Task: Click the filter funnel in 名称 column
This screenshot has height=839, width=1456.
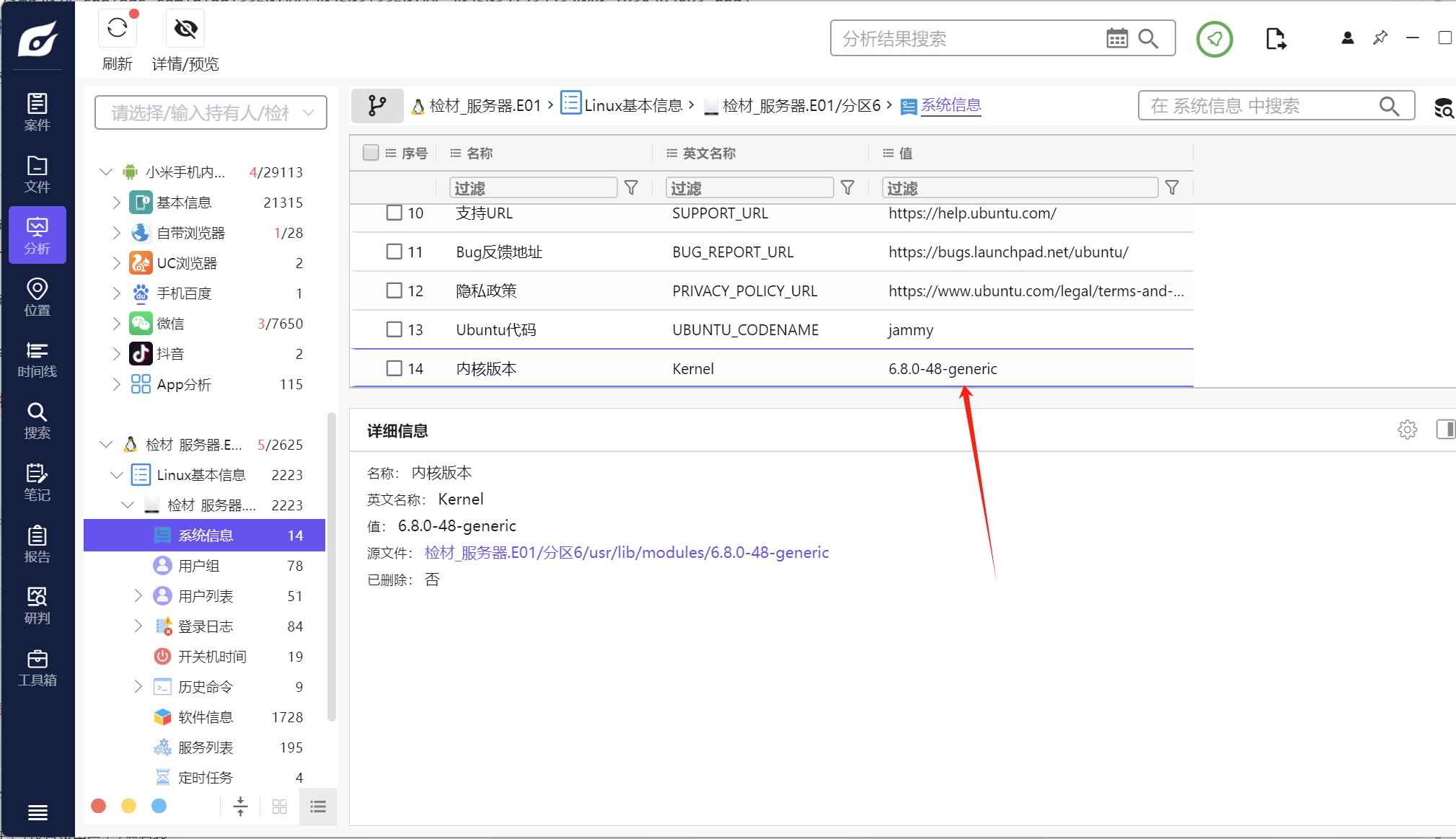Action: click(631, 188)
